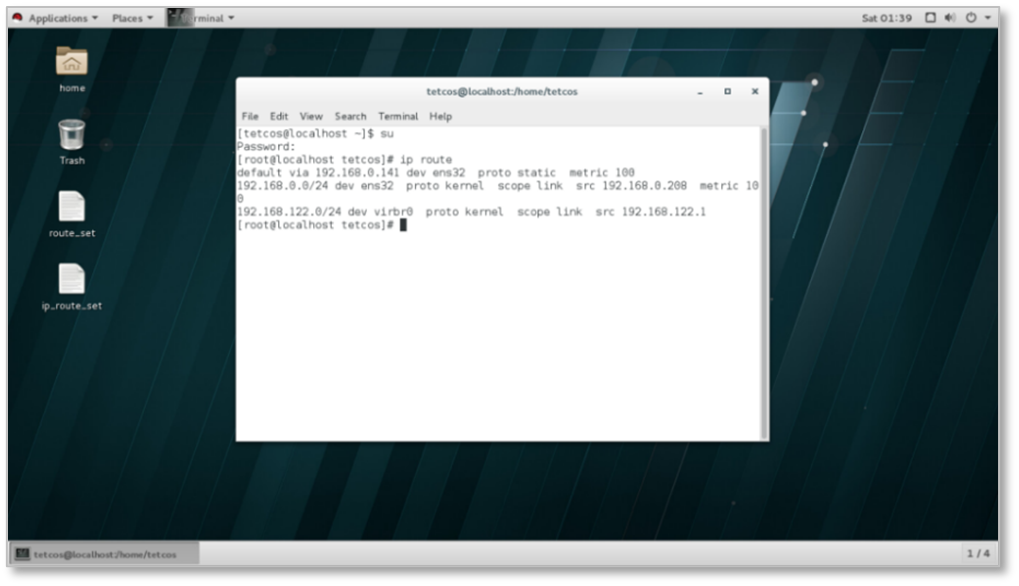Open the Help menu in terminal

coord(441,116)
